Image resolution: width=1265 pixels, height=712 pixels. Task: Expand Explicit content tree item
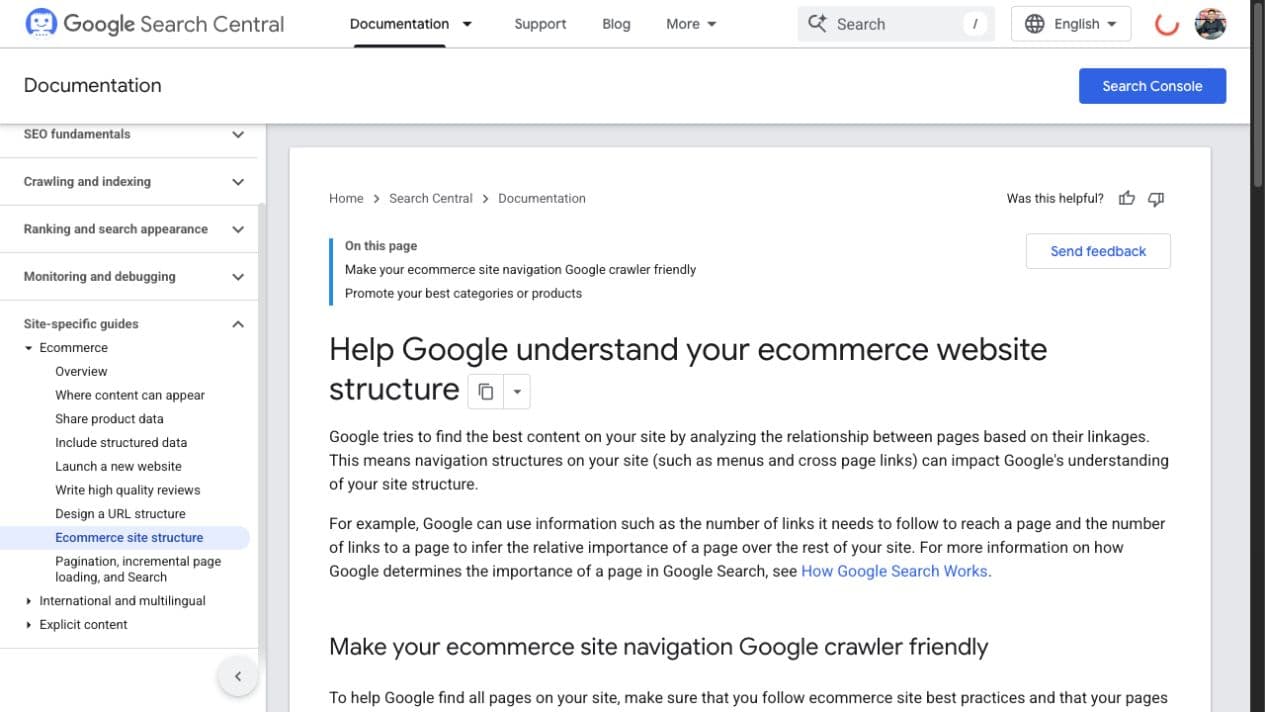point(29,625)
